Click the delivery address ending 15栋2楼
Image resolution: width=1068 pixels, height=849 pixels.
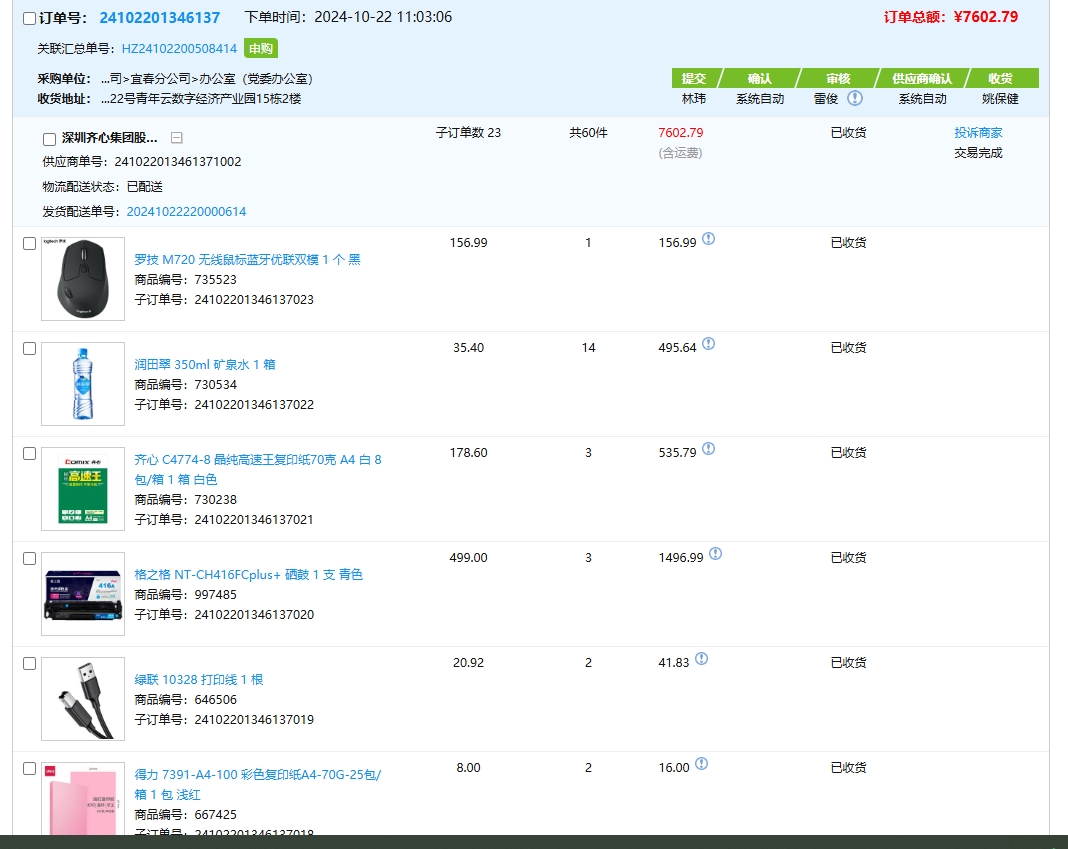click(201, 99)
